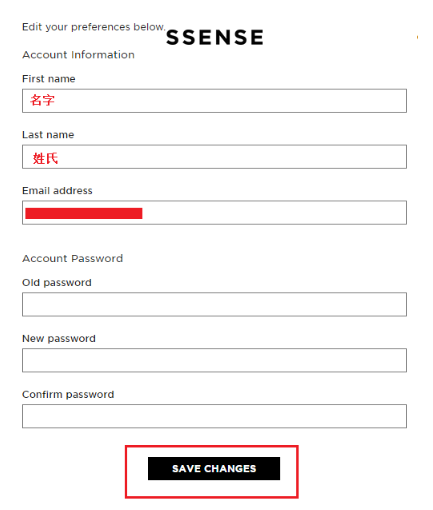The width and height of the screenshot is (433, 510).
Task: Click the Email address label
Action: point(57,191)
